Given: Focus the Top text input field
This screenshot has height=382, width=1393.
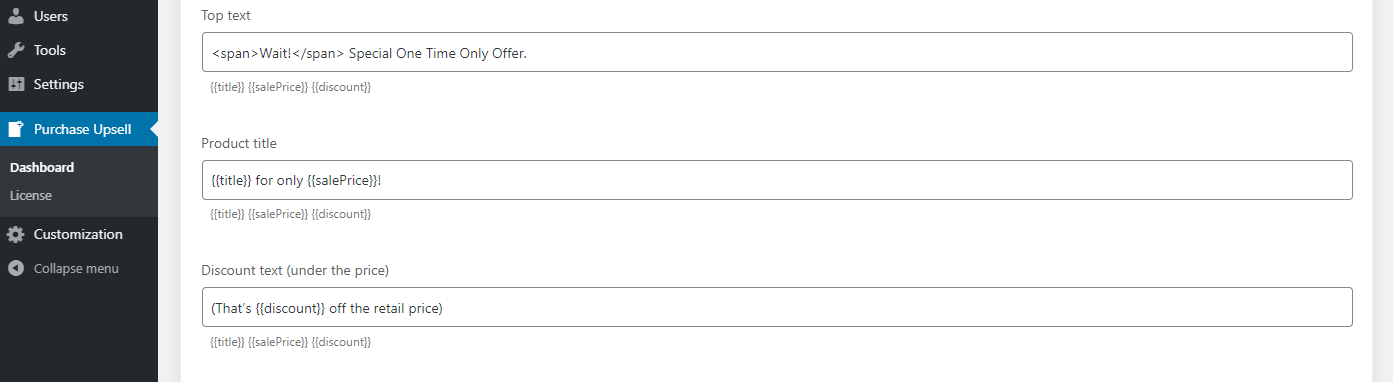Looking at the screenshot, I should coord(777,52).
